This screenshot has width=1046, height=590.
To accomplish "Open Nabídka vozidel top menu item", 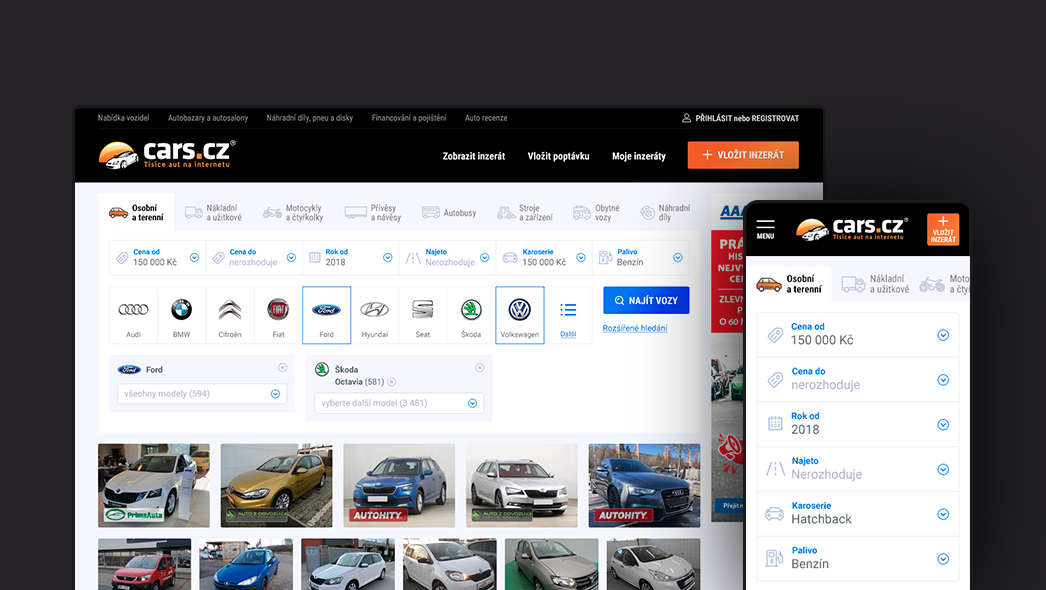I will click(123, 118).
